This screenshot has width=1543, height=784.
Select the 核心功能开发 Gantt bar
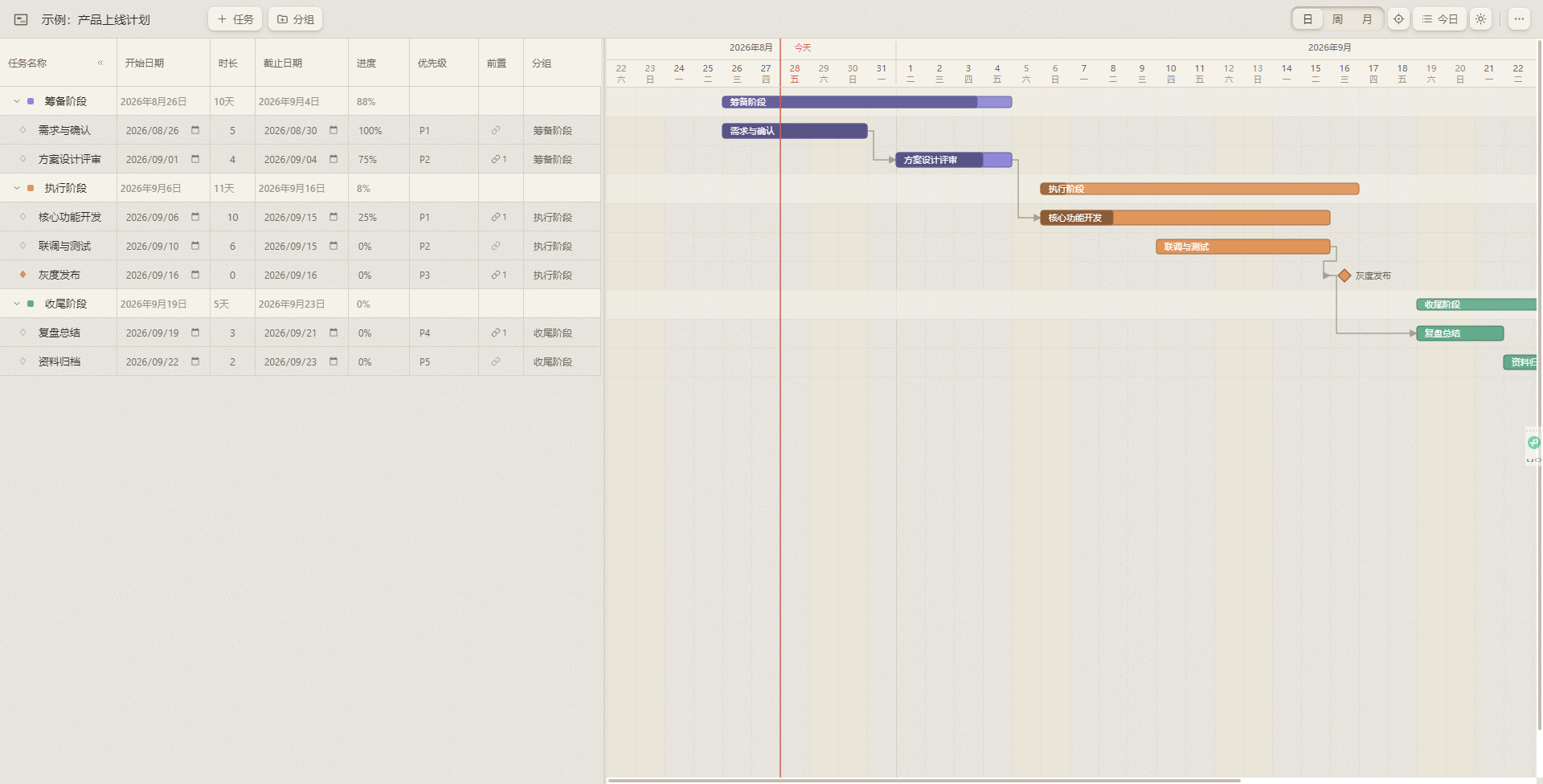(1185, 218)
